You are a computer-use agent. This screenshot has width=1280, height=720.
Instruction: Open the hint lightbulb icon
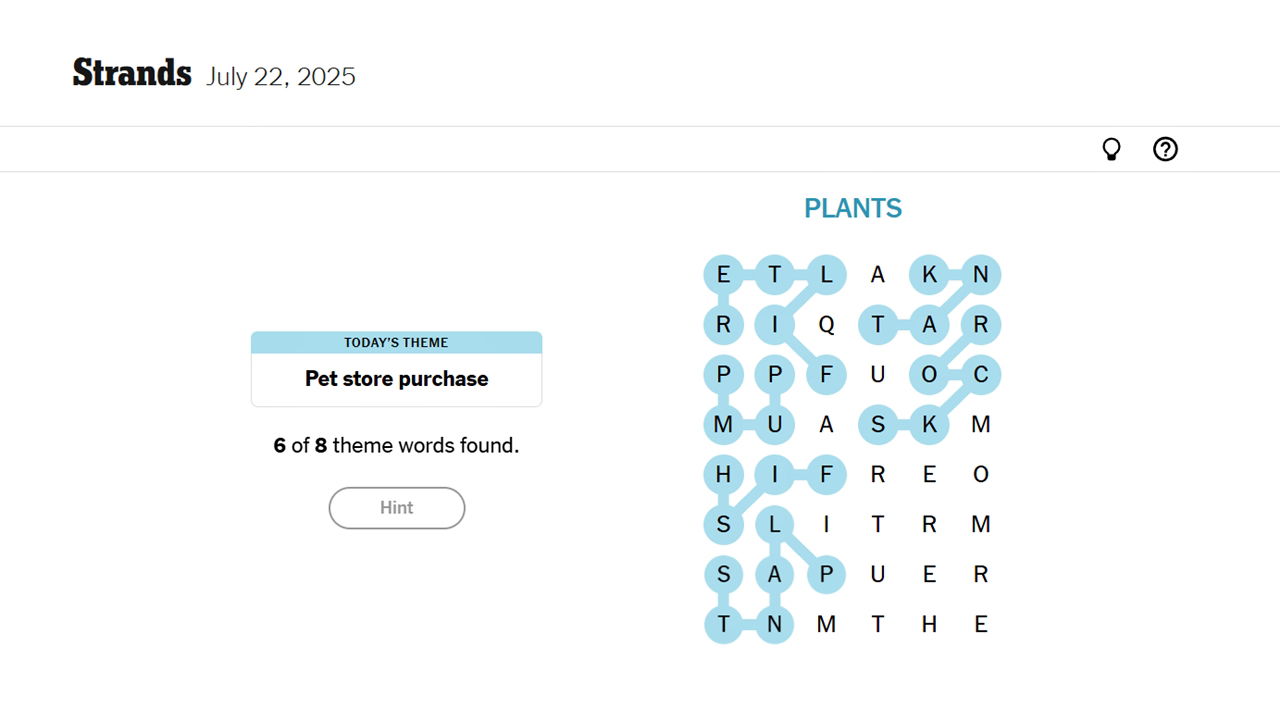point(1111,148)
